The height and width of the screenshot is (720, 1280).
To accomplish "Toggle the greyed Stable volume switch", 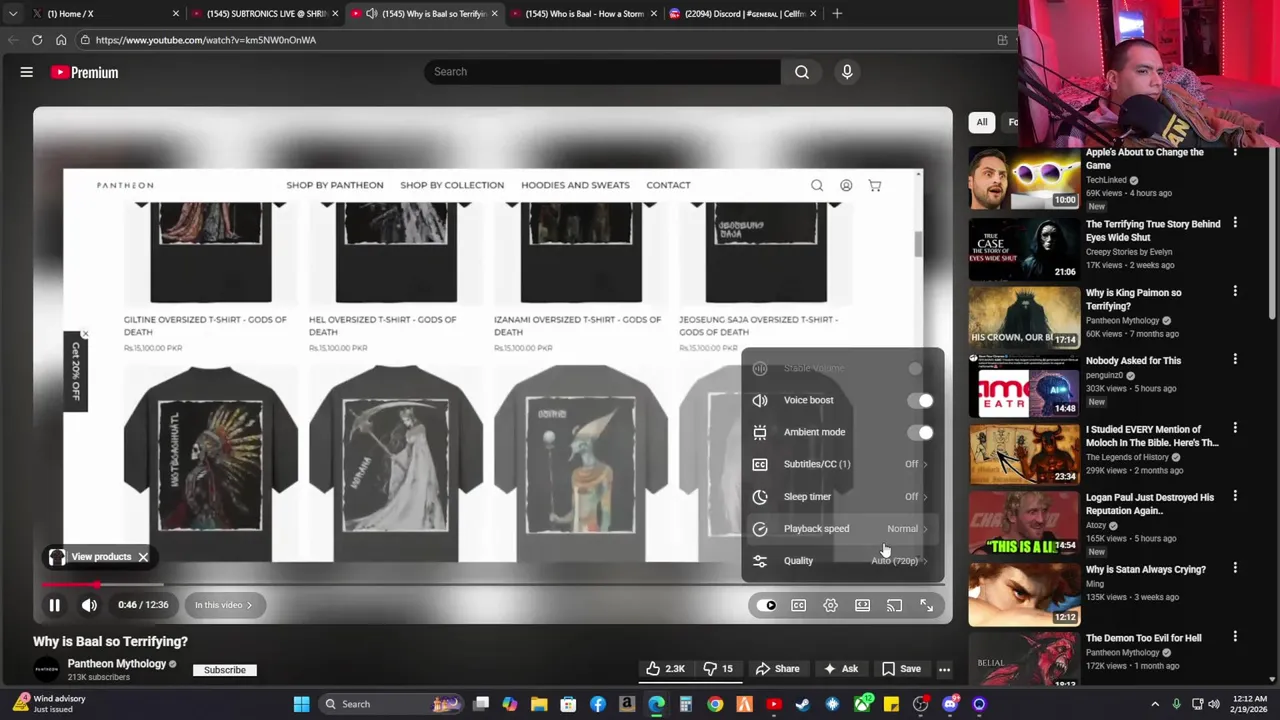I will (x=915, y=368).
